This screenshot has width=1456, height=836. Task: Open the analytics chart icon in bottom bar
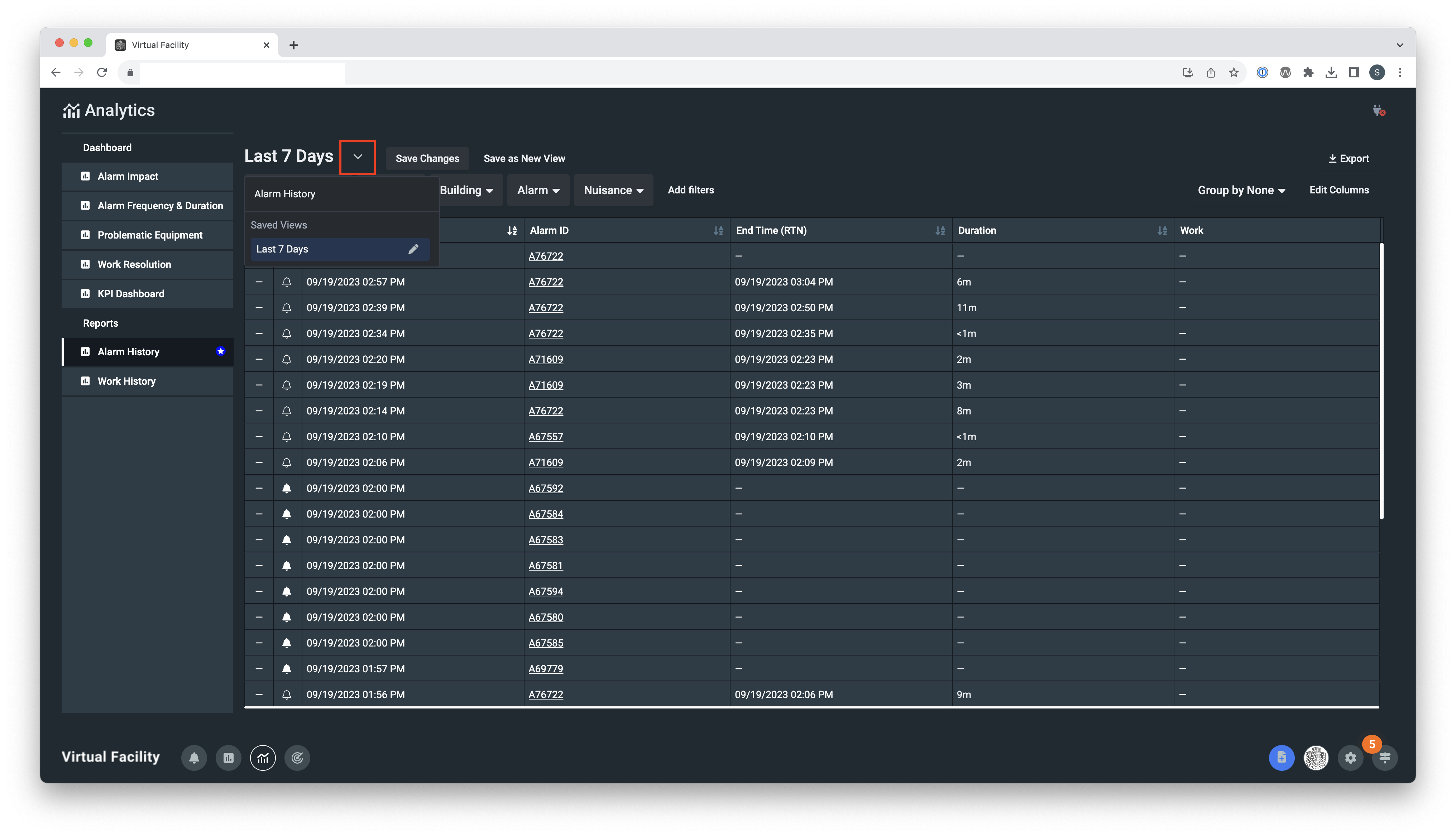263,758
